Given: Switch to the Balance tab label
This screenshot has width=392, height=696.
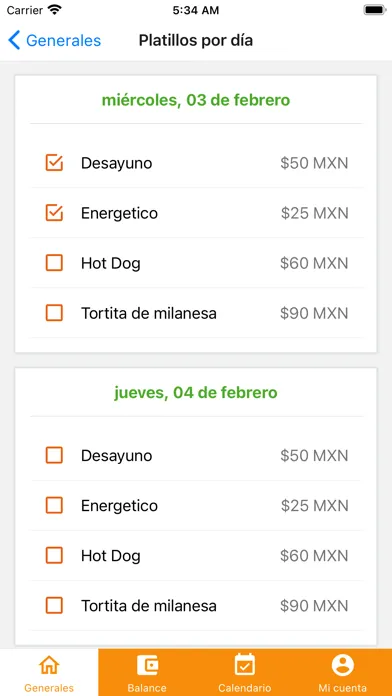Looking at the screenshot, I should (147, 688).
